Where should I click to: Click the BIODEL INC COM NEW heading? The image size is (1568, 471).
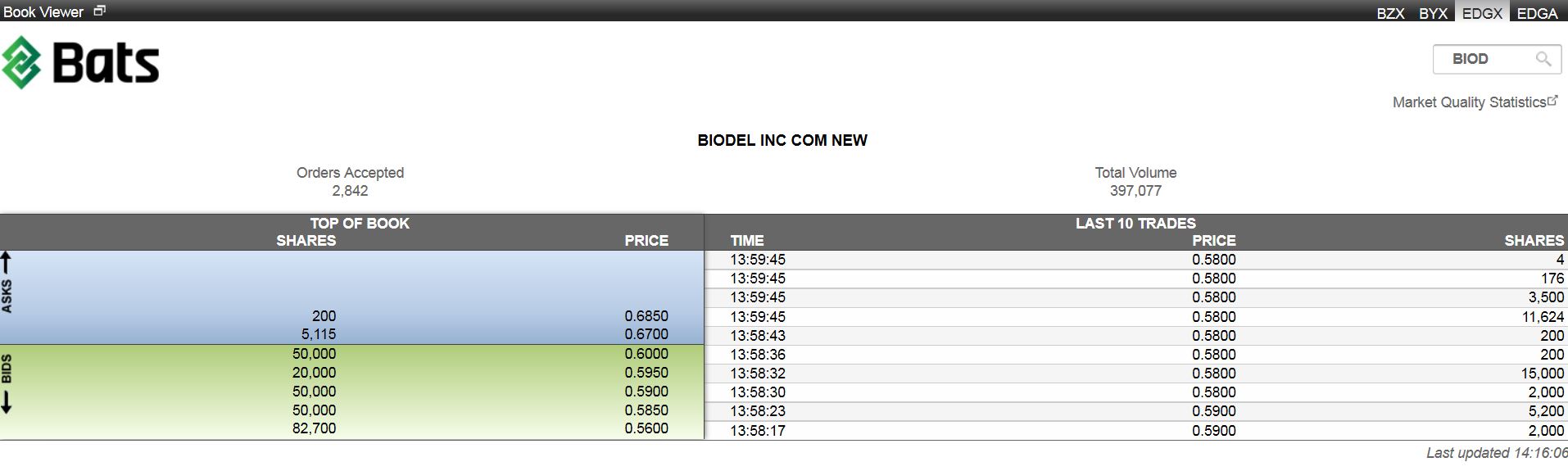point(782,140)
